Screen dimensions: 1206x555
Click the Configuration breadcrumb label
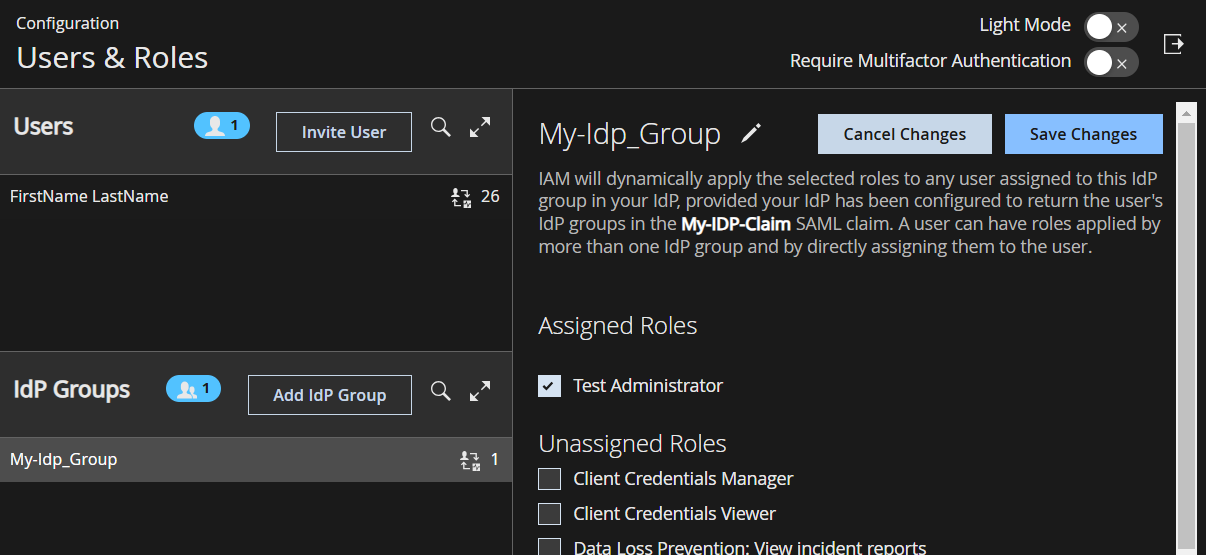pyautogui.click(x=67, y=23)
